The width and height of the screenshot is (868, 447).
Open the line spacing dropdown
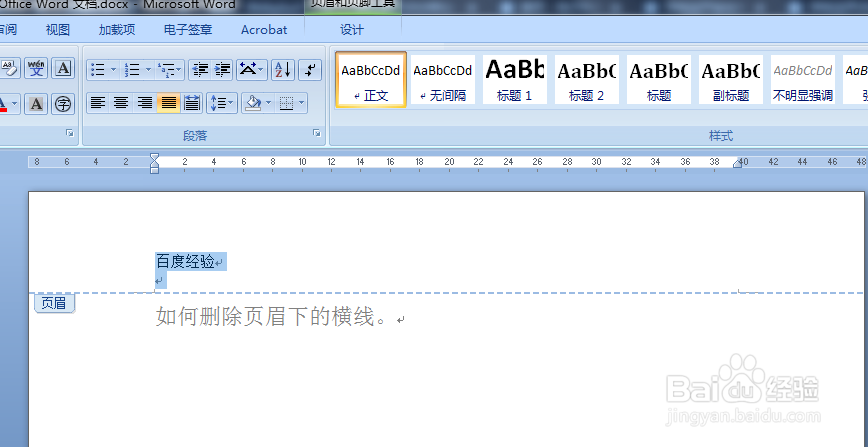pos(222,103)
